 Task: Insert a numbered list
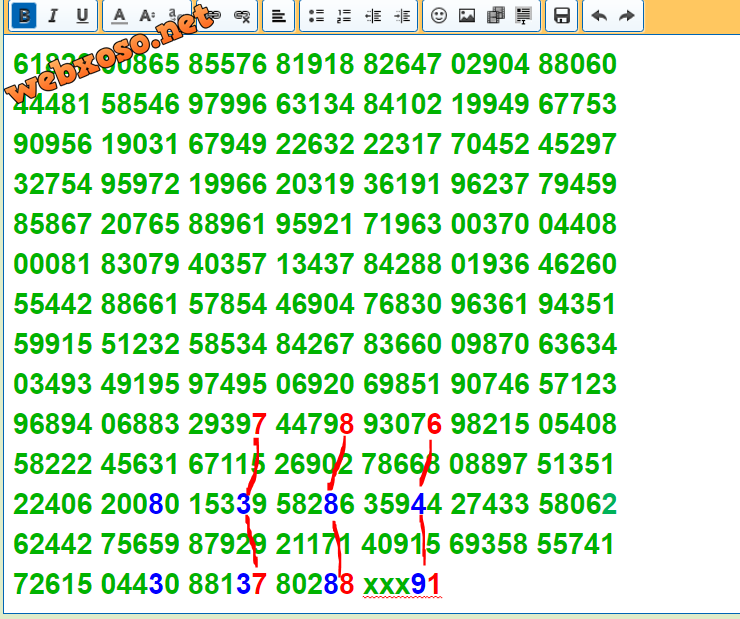(x=345, y=15)
